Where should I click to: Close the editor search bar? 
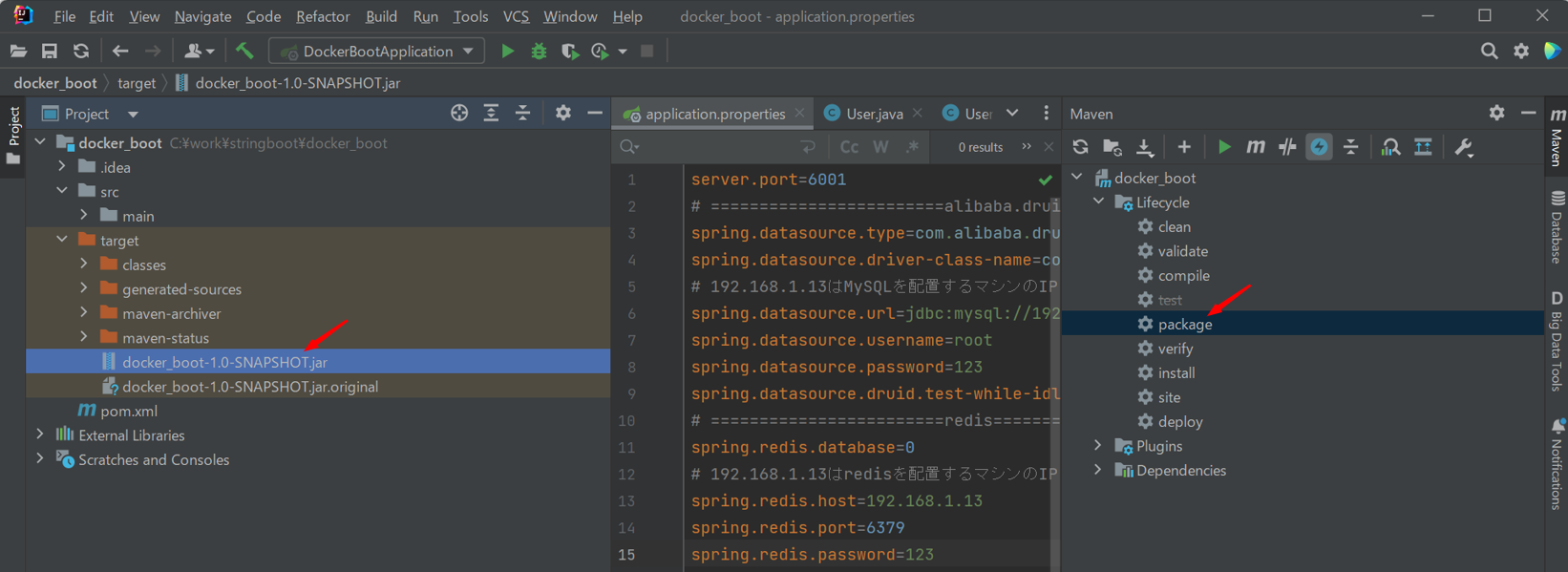(x=1049, y=147)
